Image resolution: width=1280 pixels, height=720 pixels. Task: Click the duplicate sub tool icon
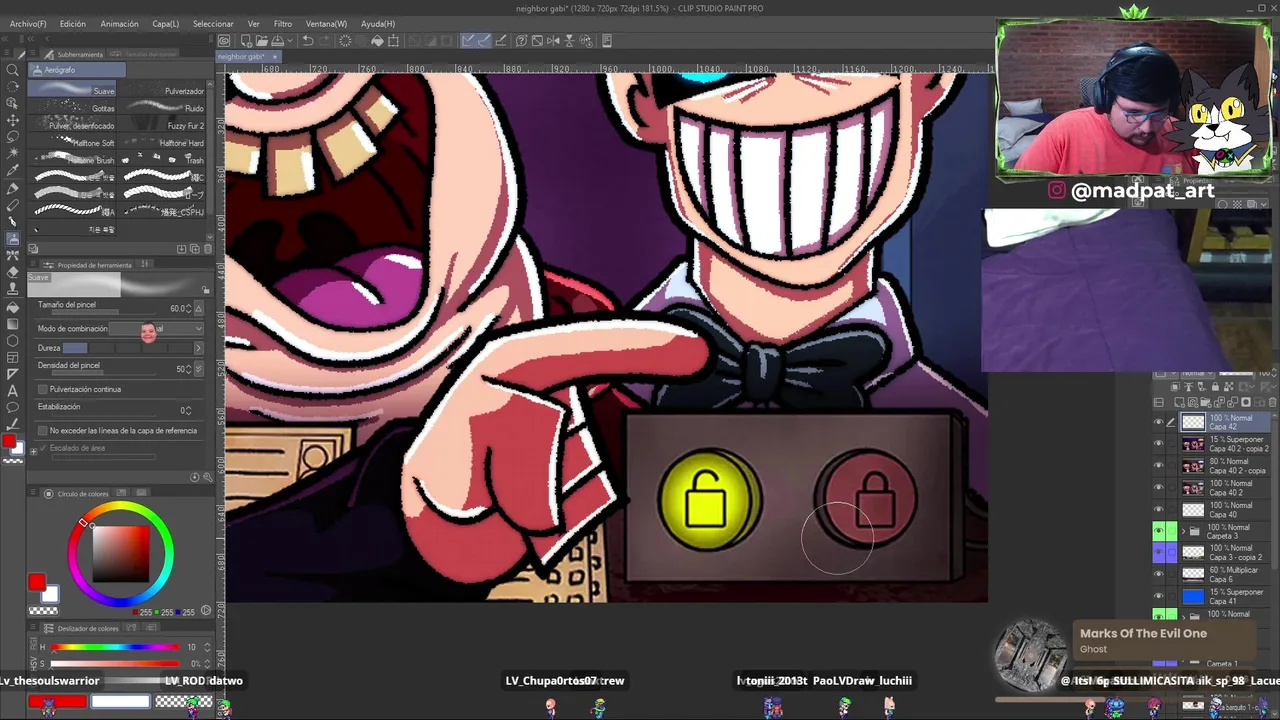(x=194, y=249)
